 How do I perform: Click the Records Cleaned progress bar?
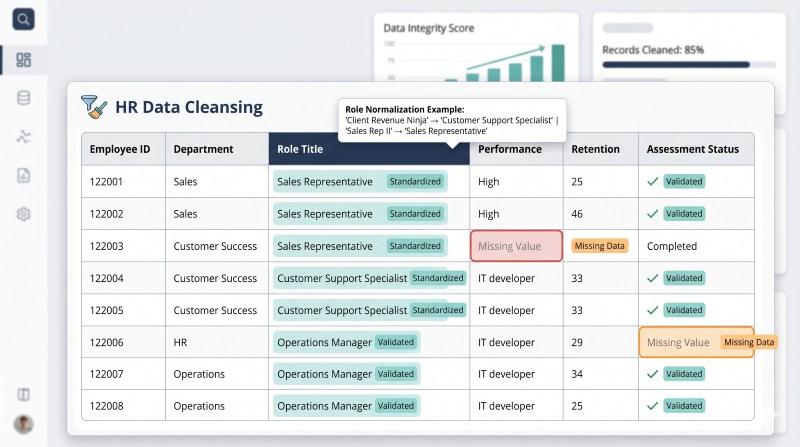tap(689, 65)
